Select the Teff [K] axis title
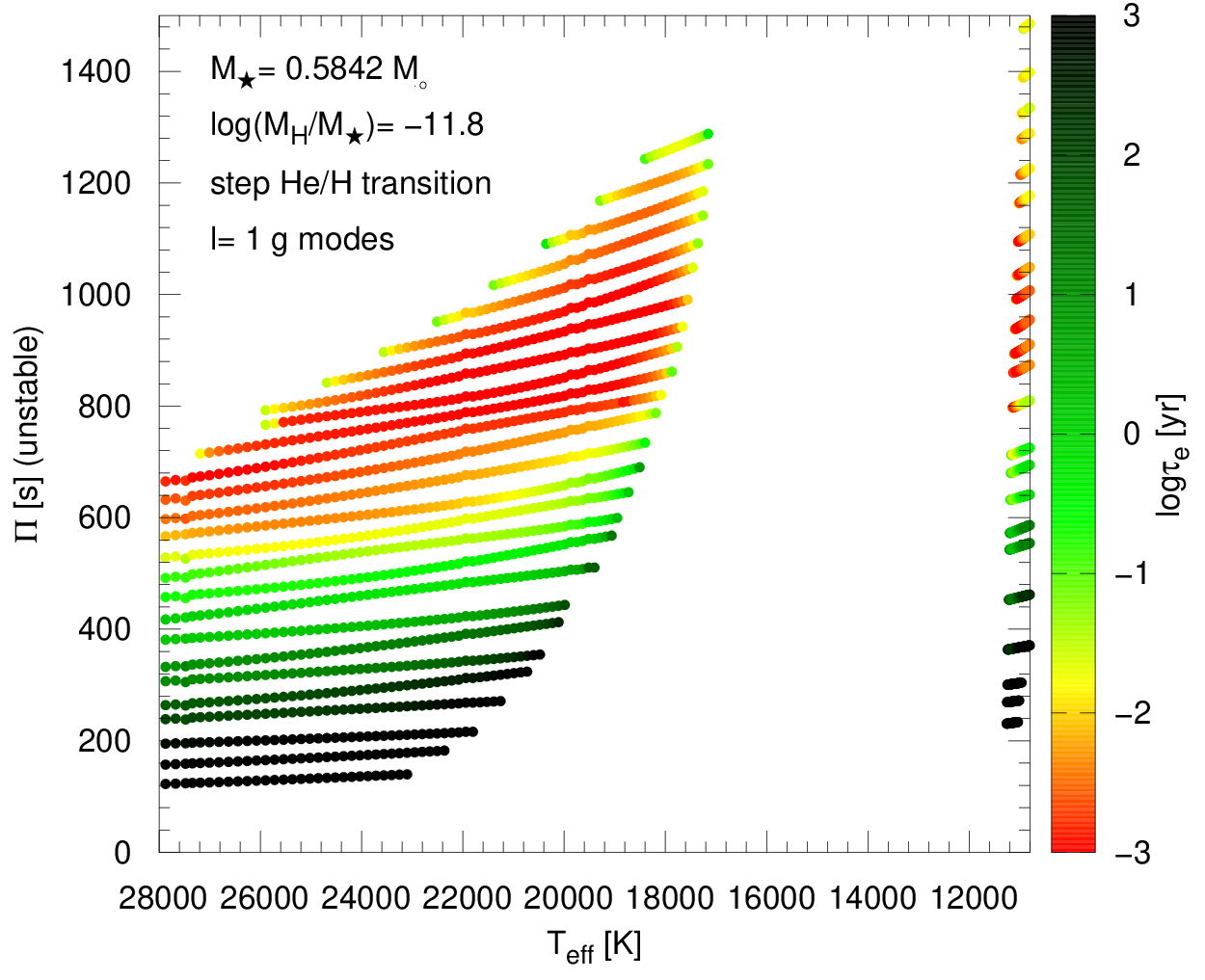1205x980 pixels. 594,946
